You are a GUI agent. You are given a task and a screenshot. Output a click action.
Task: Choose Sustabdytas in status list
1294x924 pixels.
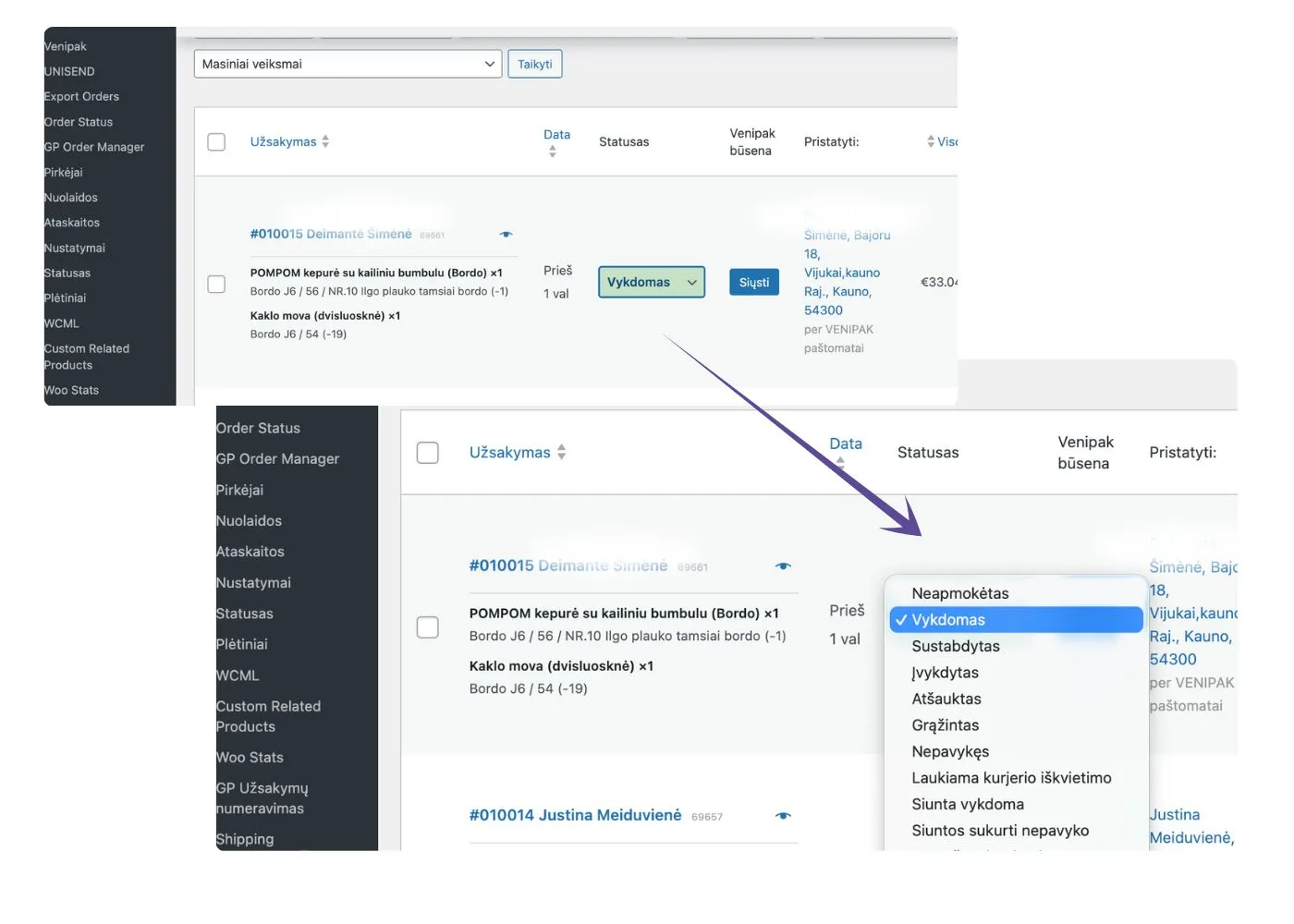(956, 646)
